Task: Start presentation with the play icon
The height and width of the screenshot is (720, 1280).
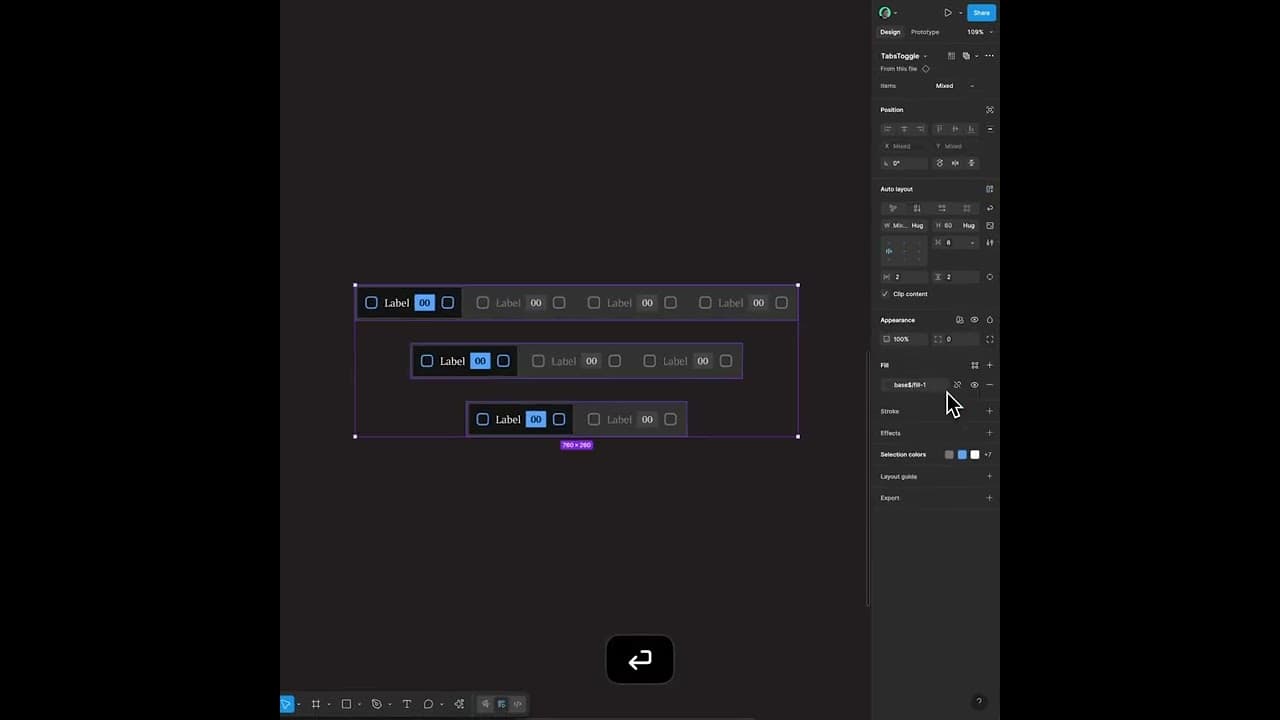Action: (x=948, y=13)
